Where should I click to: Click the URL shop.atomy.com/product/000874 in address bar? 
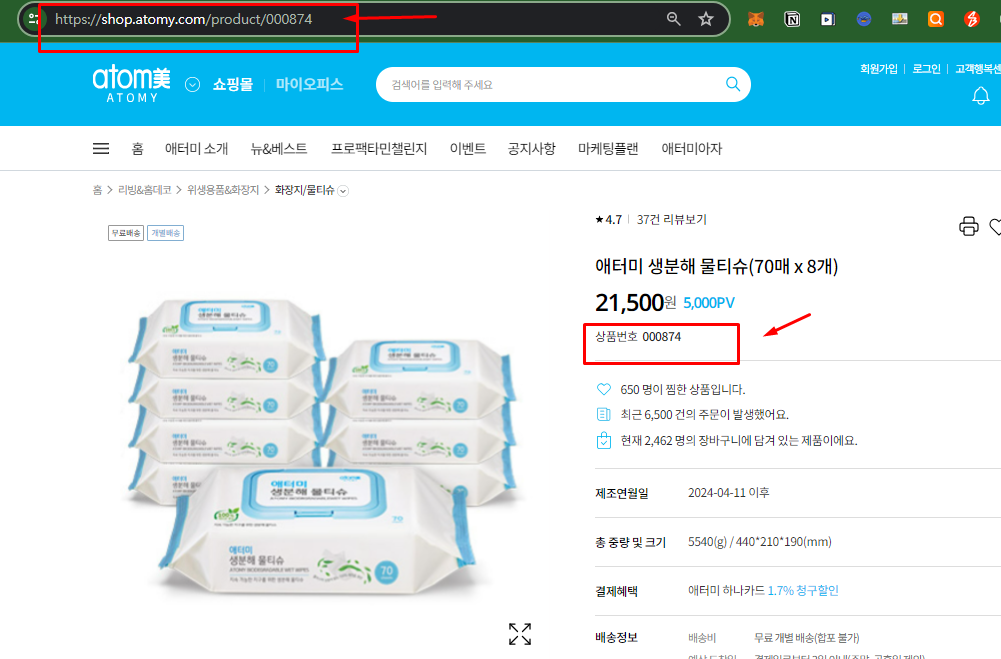183,19
